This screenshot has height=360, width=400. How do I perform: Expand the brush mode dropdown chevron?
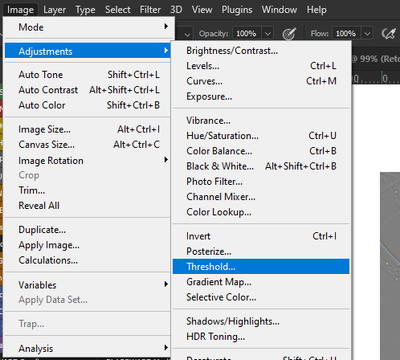pyautogui.click(x=187, y=34)
